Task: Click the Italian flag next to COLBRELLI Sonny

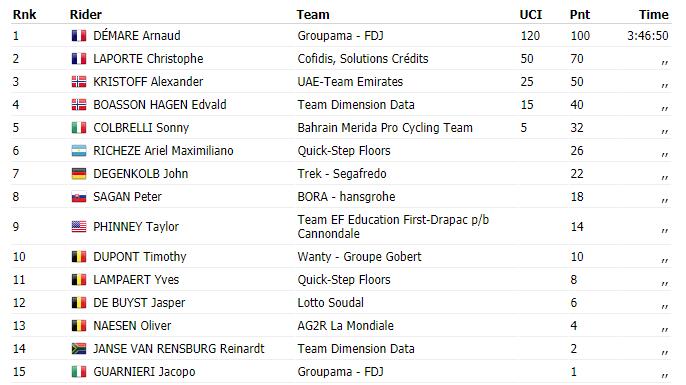Action: (x=79, y=128)
